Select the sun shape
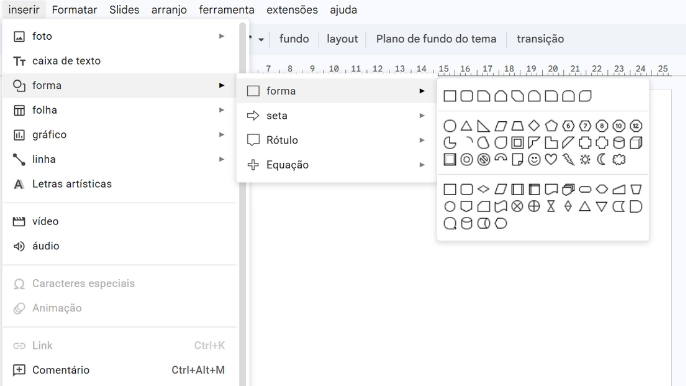The width and height of the screenshot is (686, 386). point(585,160)
